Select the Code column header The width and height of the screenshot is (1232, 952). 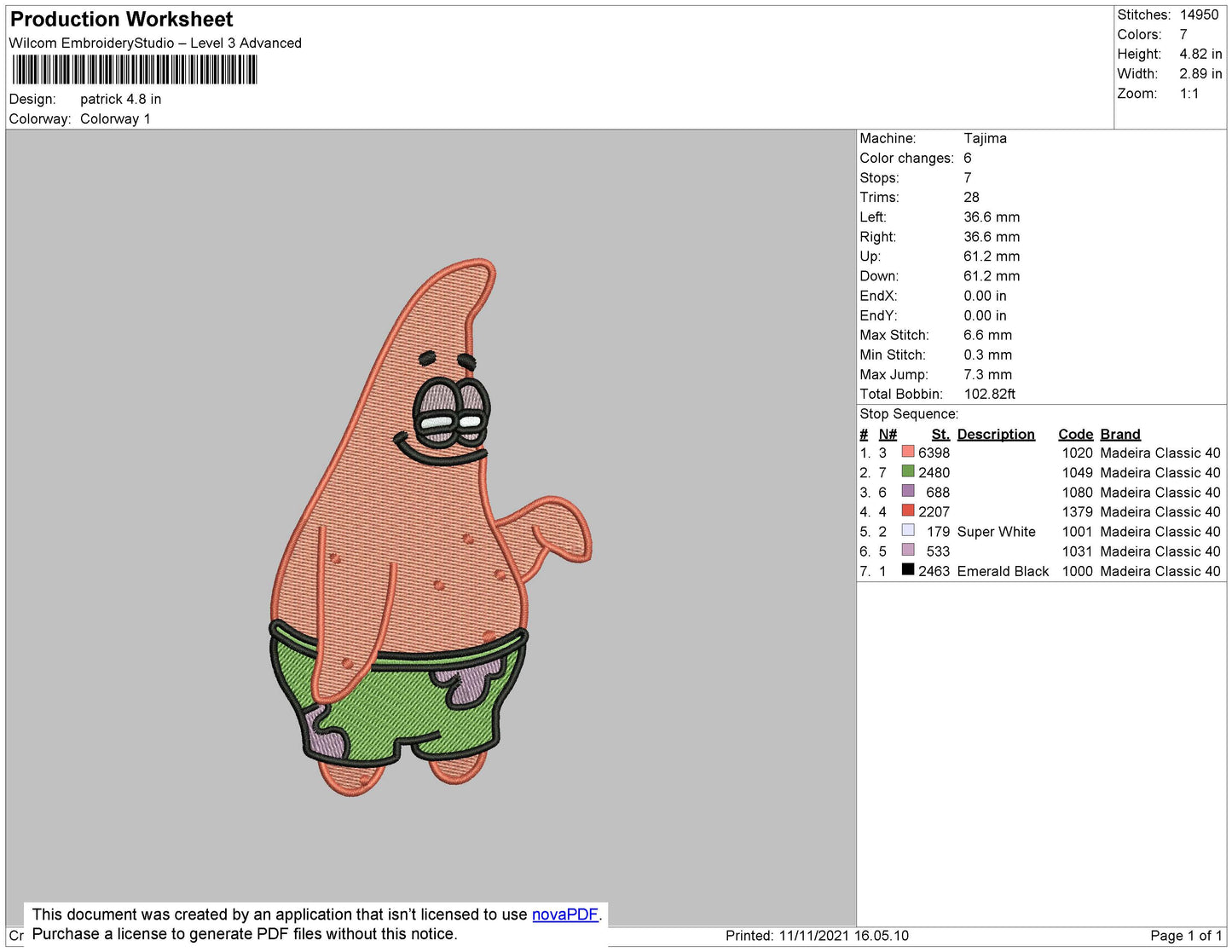[1075, 434]
